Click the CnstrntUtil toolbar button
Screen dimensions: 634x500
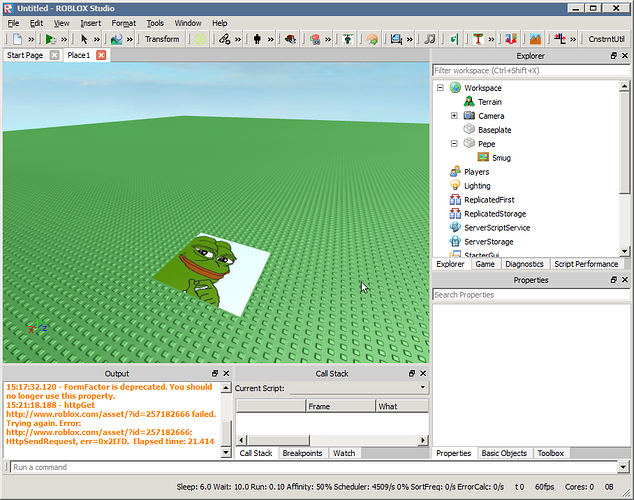(607, 39)
